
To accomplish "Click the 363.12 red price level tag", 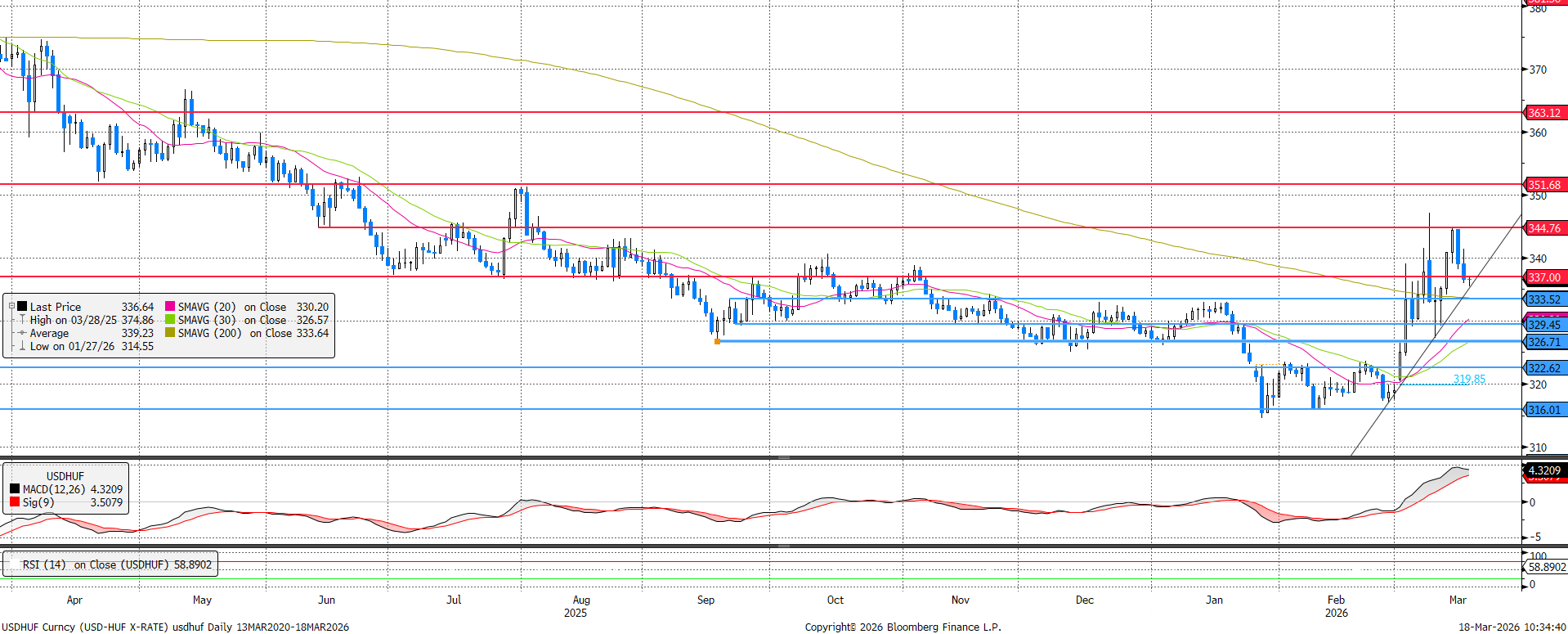I will pyautogui.click(x=1544, y=113).
